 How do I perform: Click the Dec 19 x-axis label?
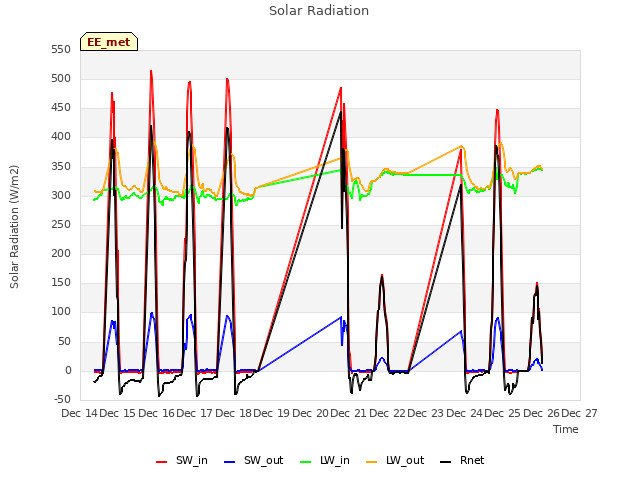tap(272, 413)
